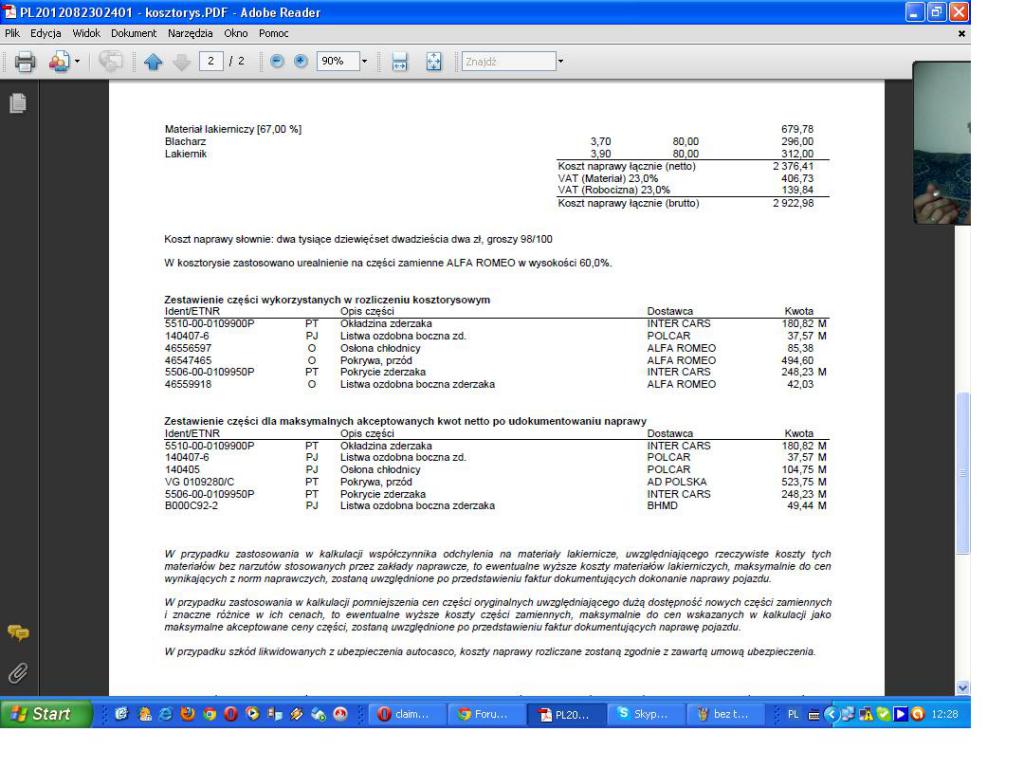Select the fit width scrolling icon

(x=399, y=62)
